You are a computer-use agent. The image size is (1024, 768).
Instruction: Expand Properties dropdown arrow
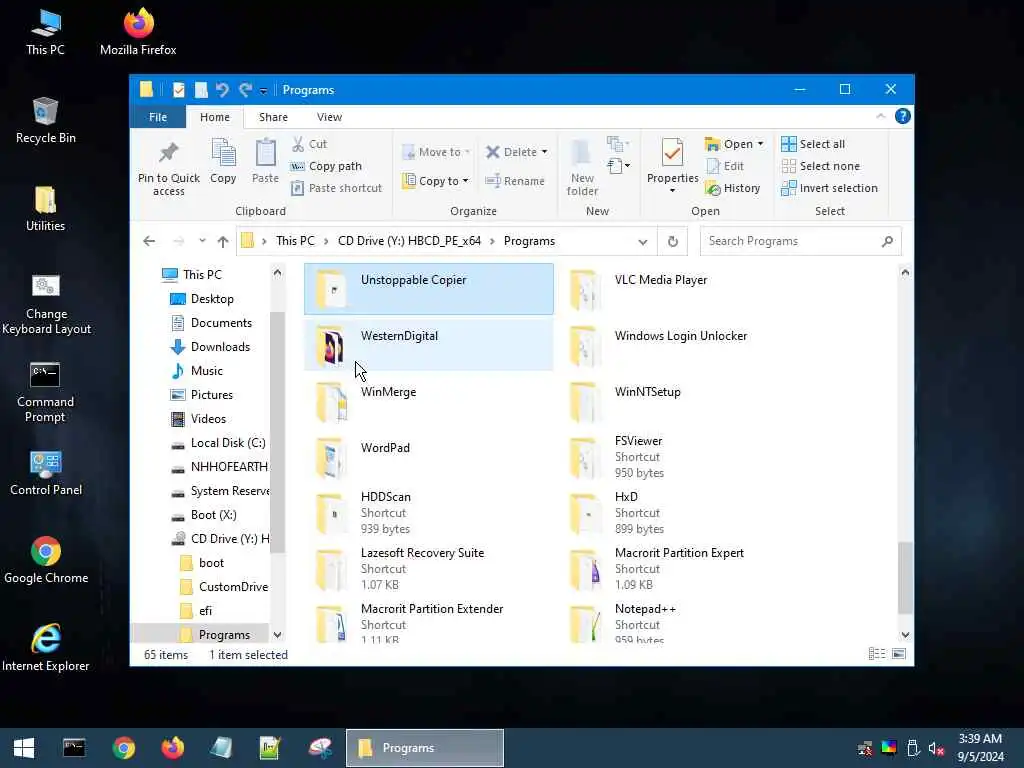point(672,191)
